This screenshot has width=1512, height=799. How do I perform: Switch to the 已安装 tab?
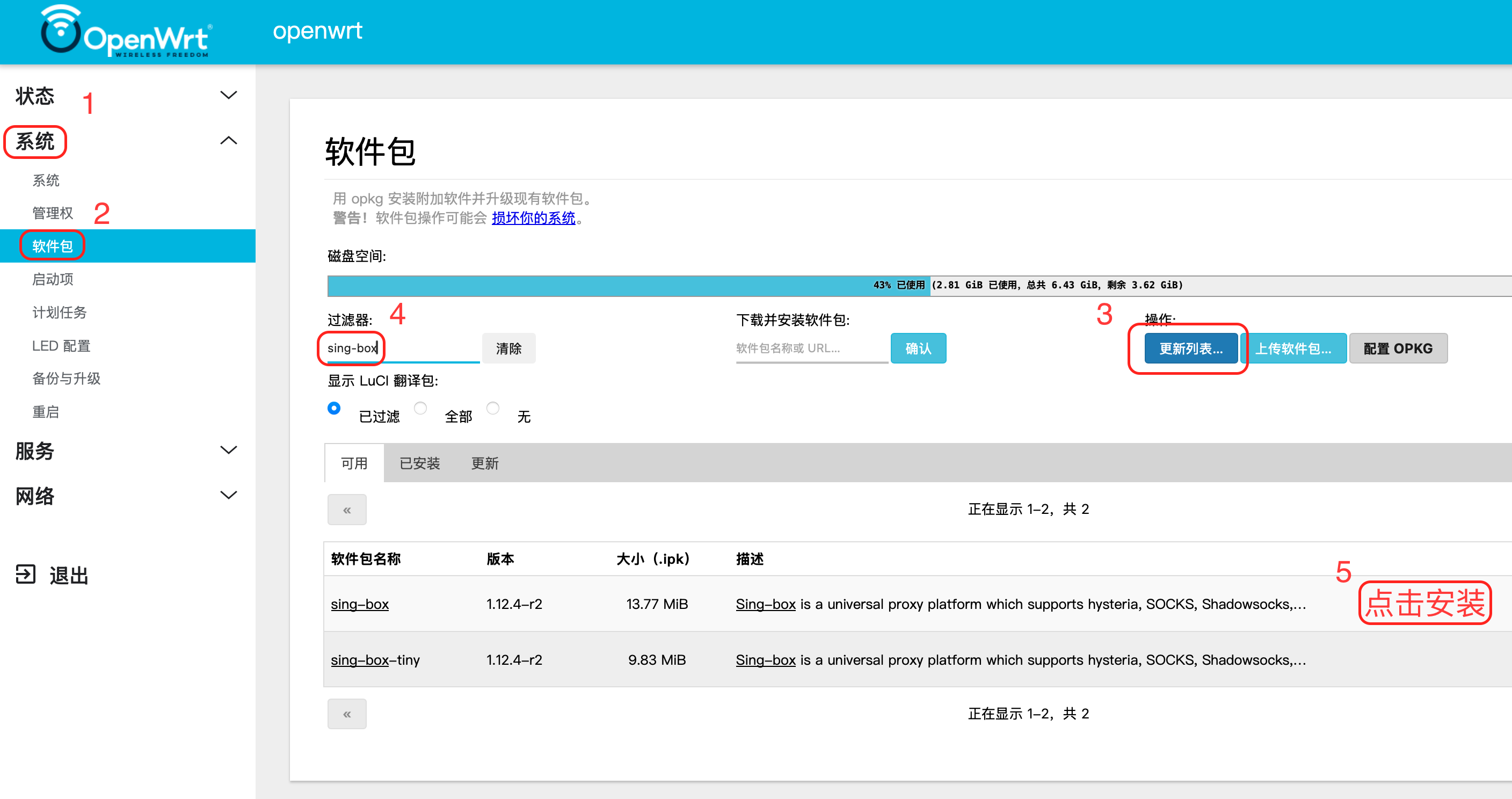coord(420,463)
